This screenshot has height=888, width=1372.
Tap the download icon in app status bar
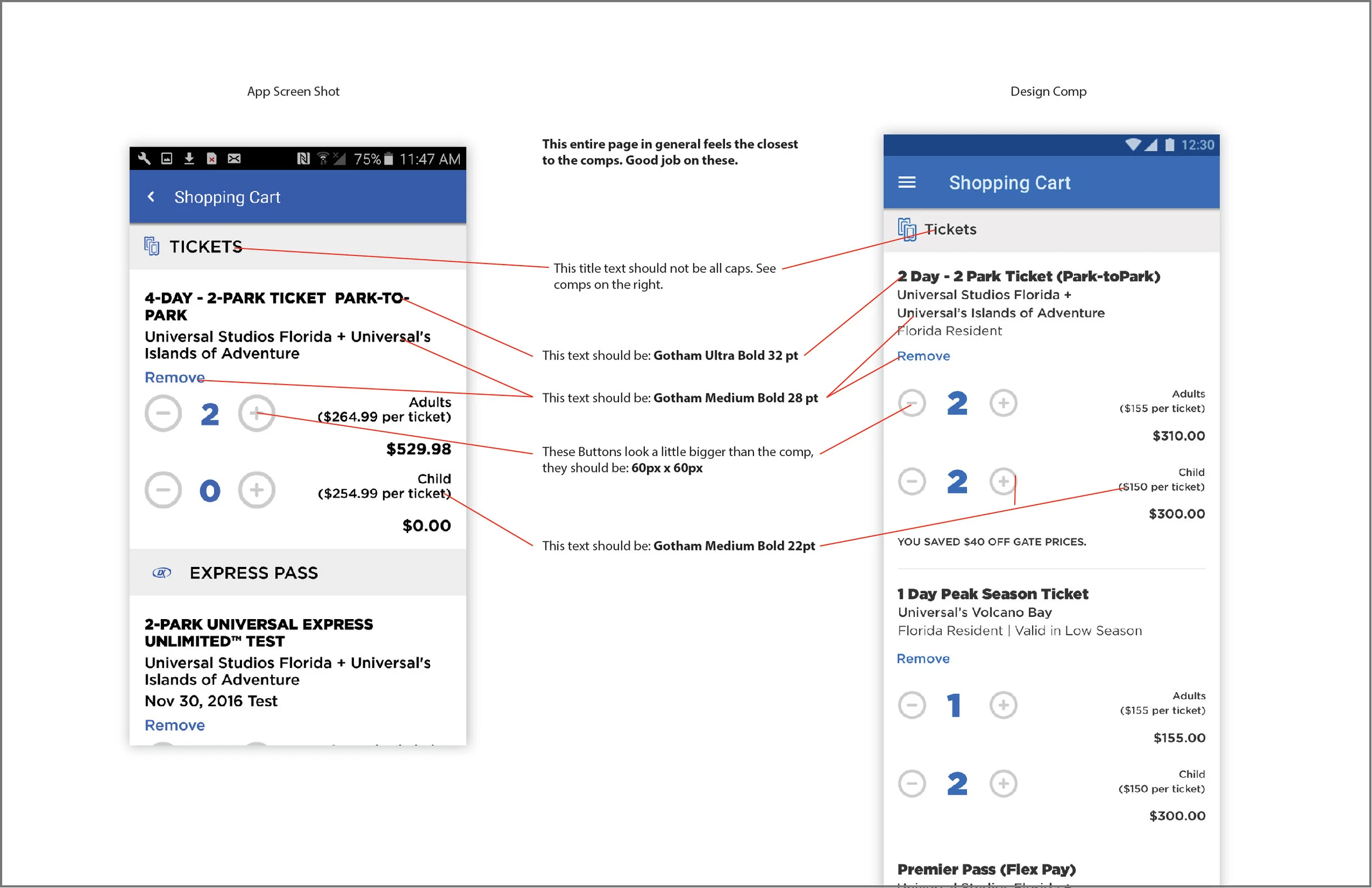tap(189, 159)
